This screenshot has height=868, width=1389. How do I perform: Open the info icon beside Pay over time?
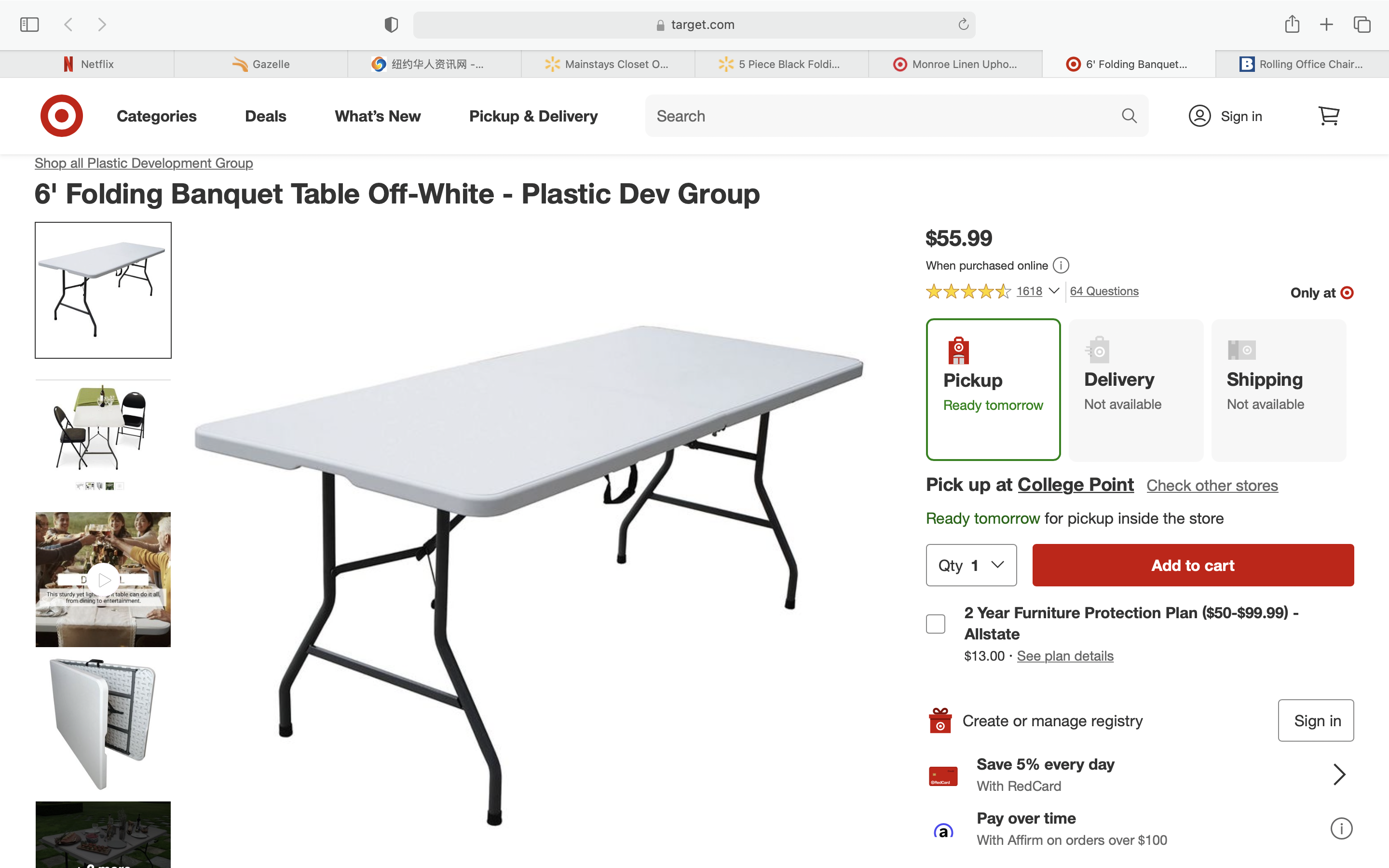1341,828
